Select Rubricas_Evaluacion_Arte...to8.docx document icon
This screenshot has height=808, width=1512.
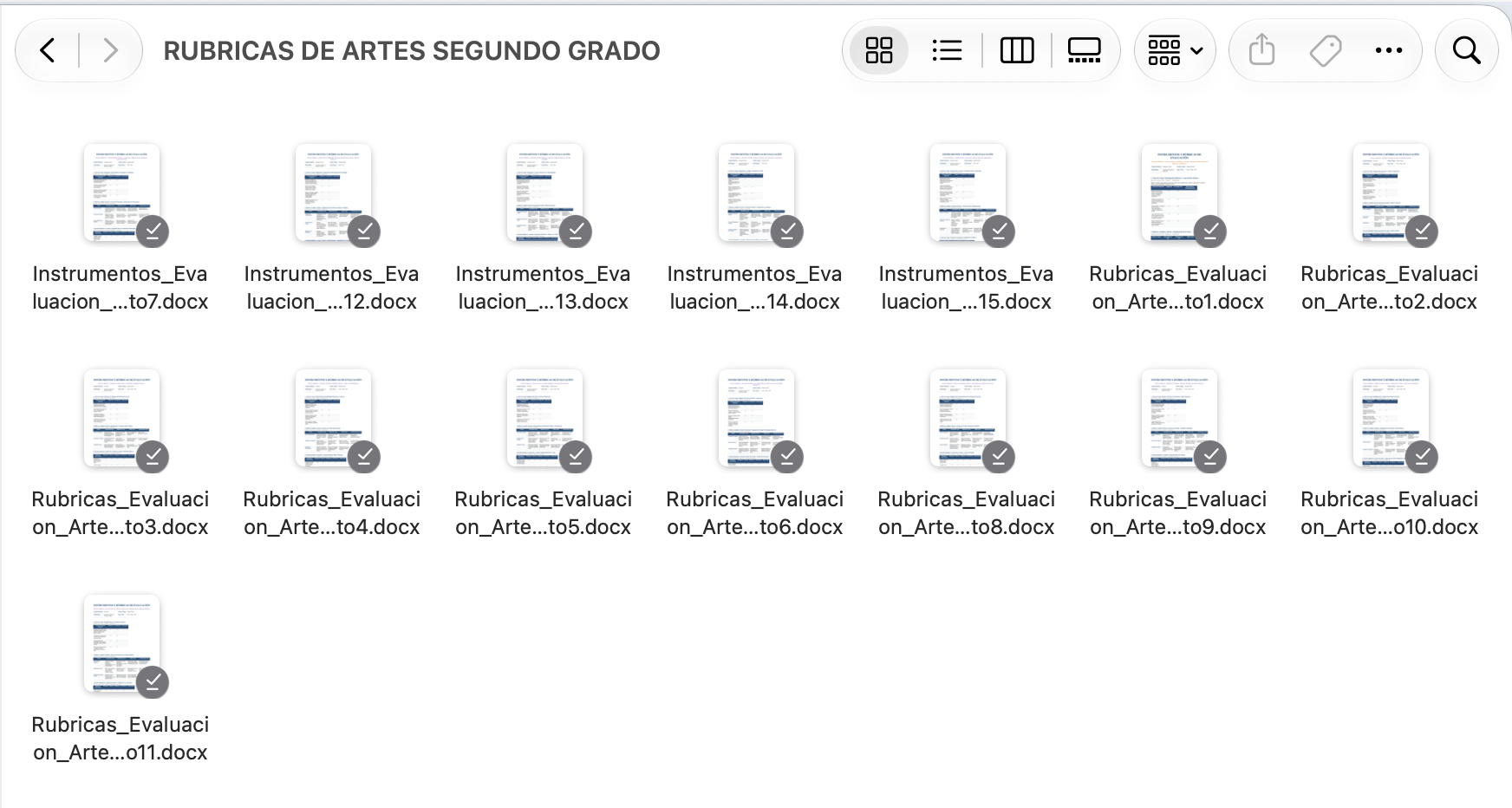point(968,419)
